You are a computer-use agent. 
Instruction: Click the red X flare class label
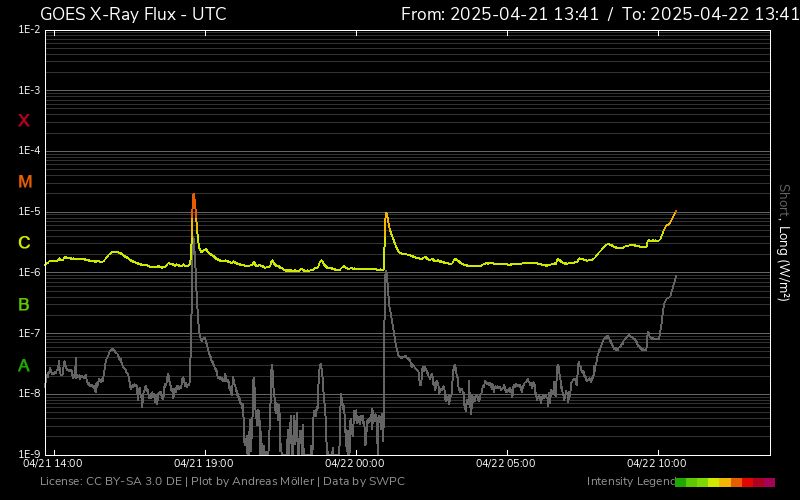23,121
